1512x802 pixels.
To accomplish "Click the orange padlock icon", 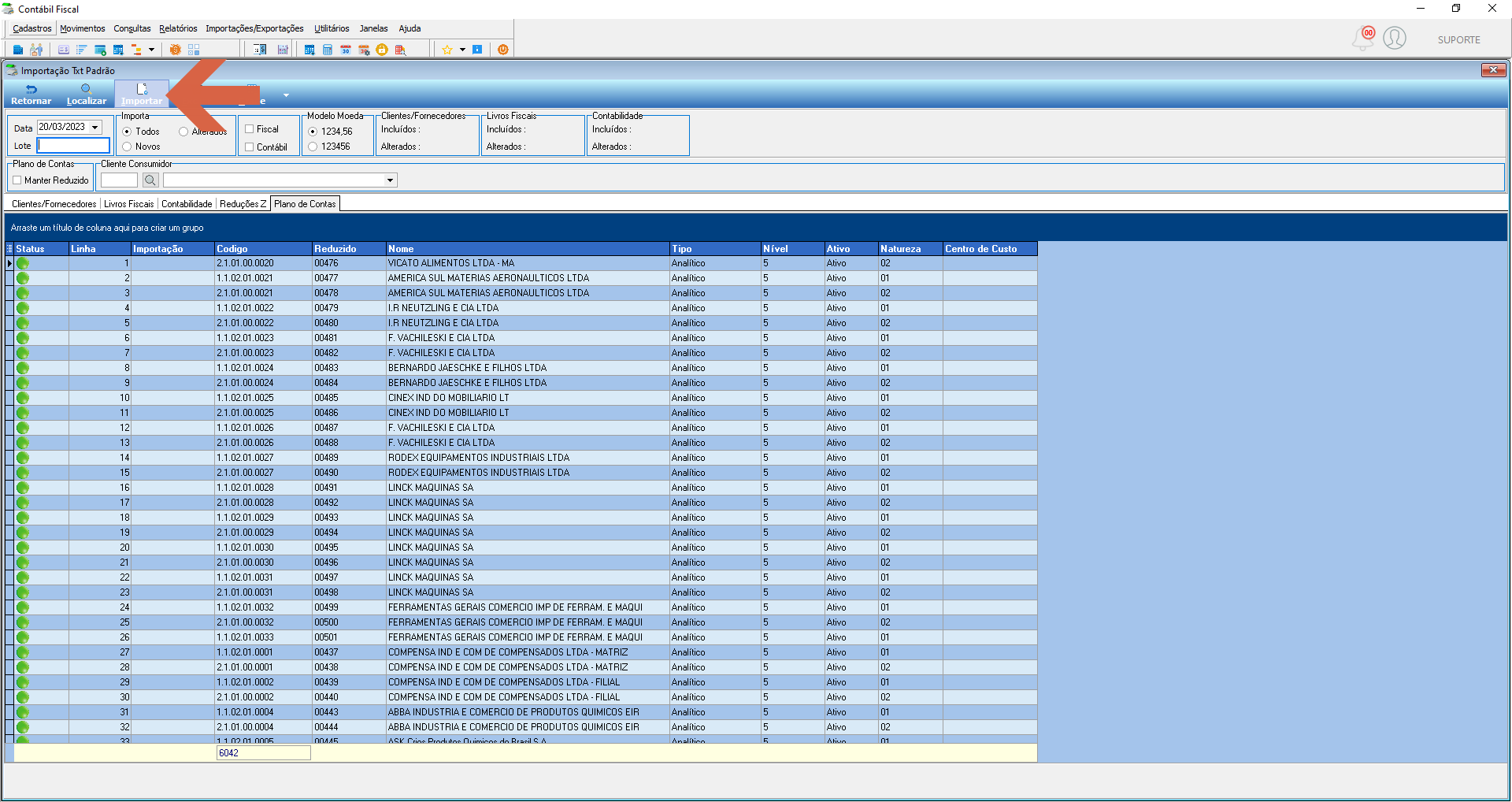I will [x=382, y=50].
